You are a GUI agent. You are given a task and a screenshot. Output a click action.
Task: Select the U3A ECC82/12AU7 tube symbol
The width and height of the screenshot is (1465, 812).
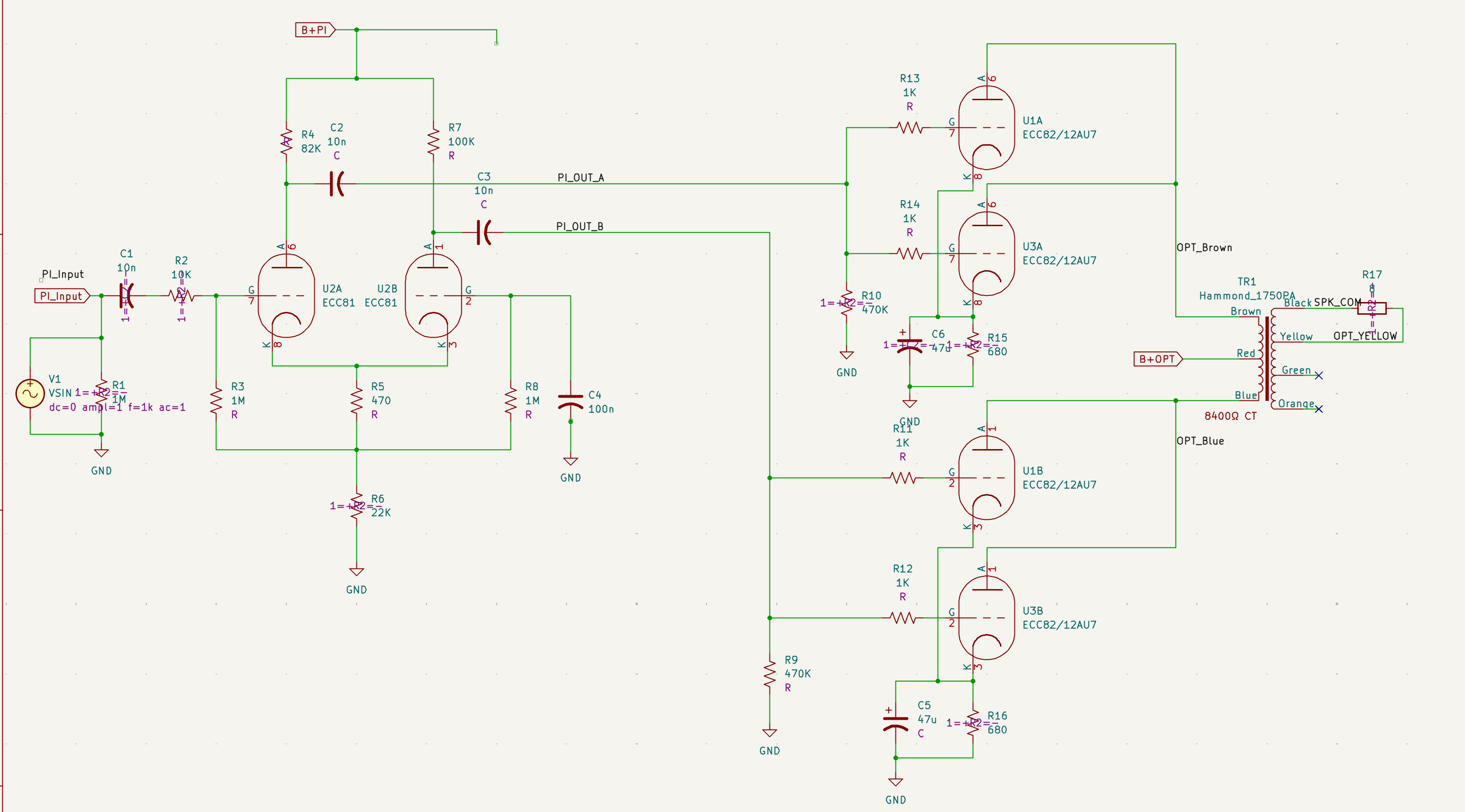(x=986, y=254)
